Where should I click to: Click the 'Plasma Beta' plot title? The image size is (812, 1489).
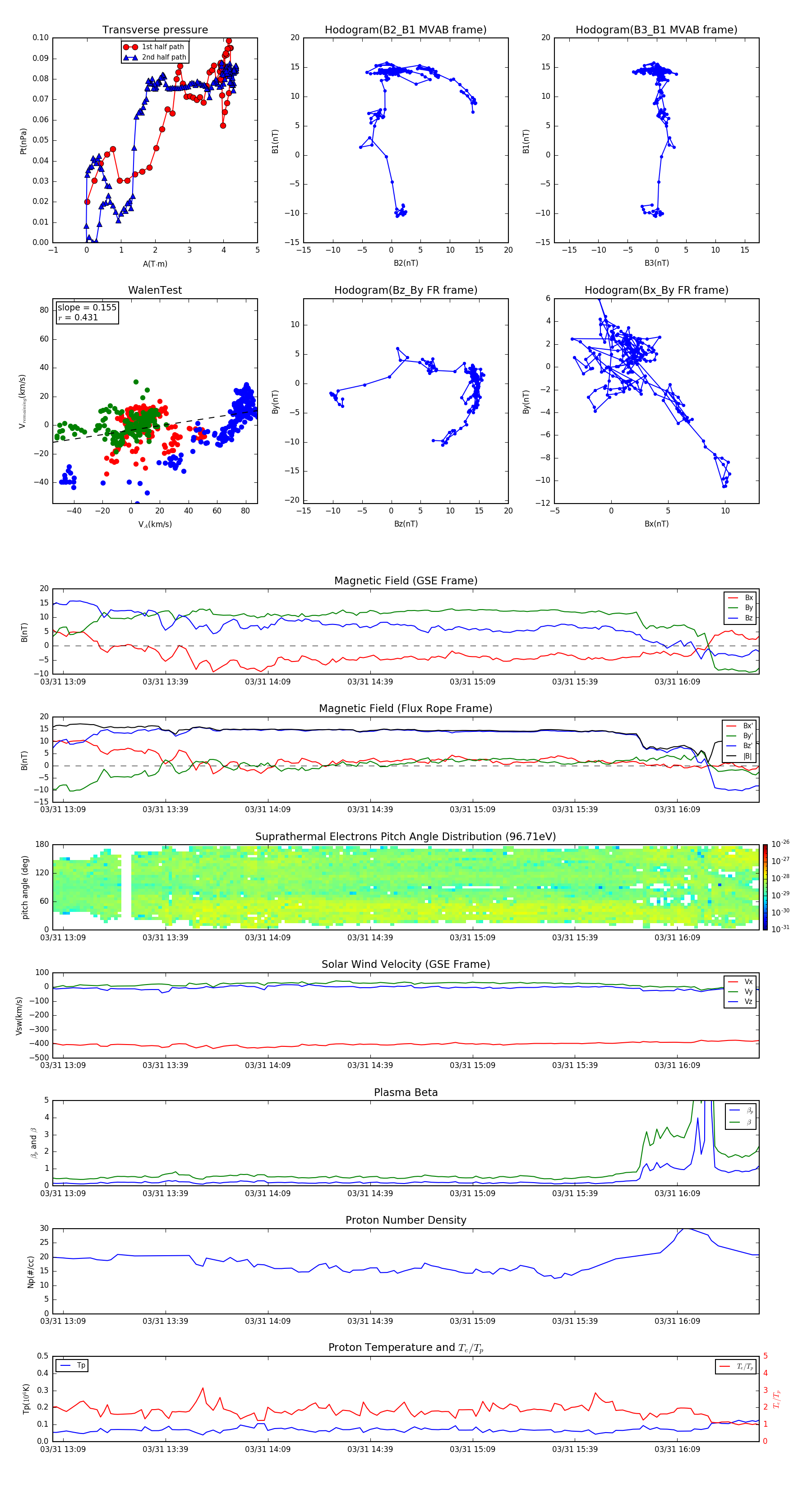406,1092
